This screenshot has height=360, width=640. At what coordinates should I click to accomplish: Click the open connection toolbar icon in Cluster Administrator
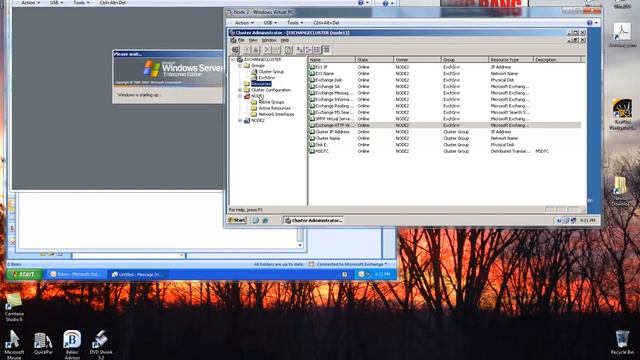236,50
